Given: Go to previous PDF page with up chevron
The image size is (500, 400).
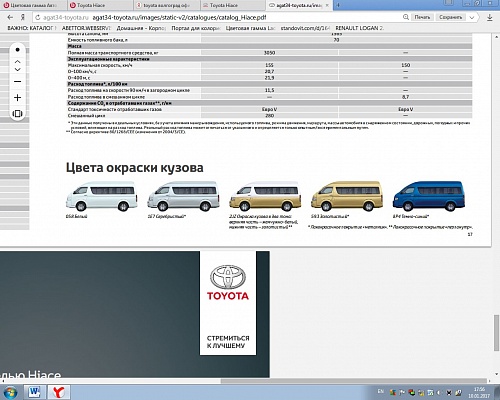Looking at the screenshot, I should 17,62.
